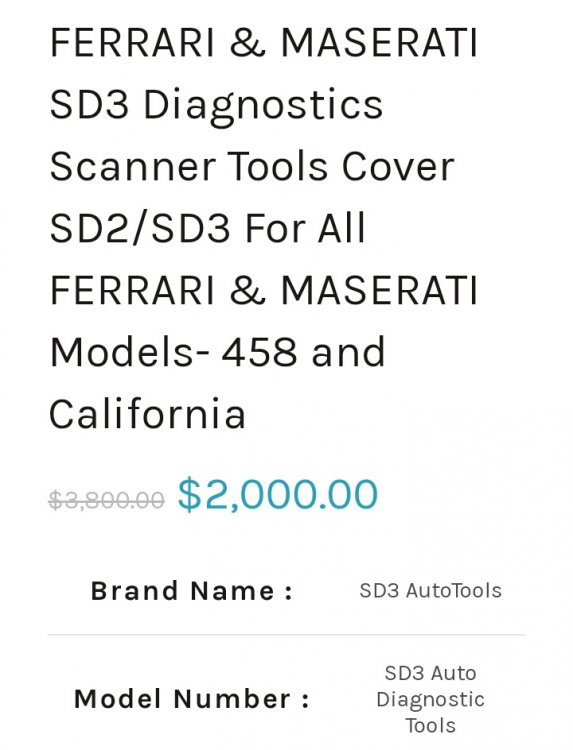Click the "SD3 AutoTools" brand value

click(x=430, y=591)
